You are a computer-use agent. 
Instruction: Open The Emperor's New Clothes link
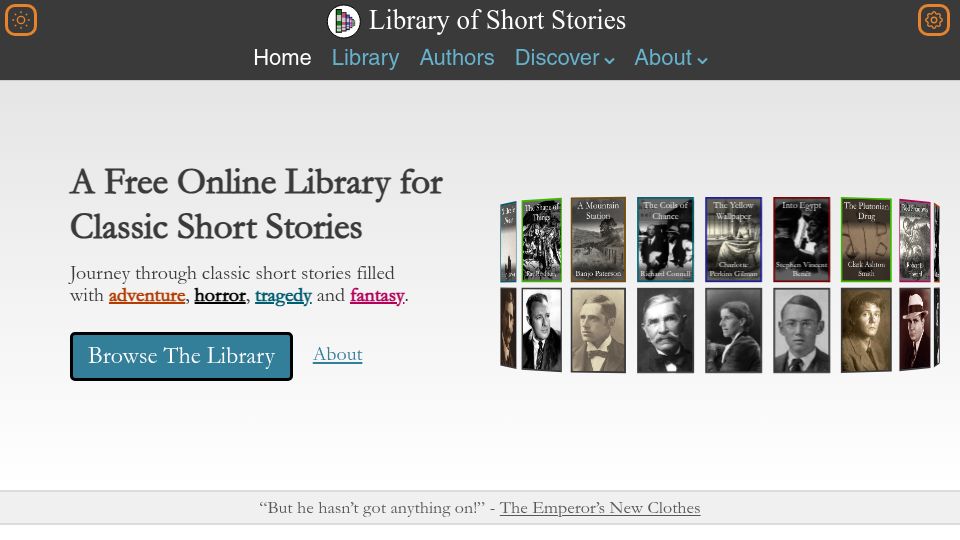[x=600, y=508]
